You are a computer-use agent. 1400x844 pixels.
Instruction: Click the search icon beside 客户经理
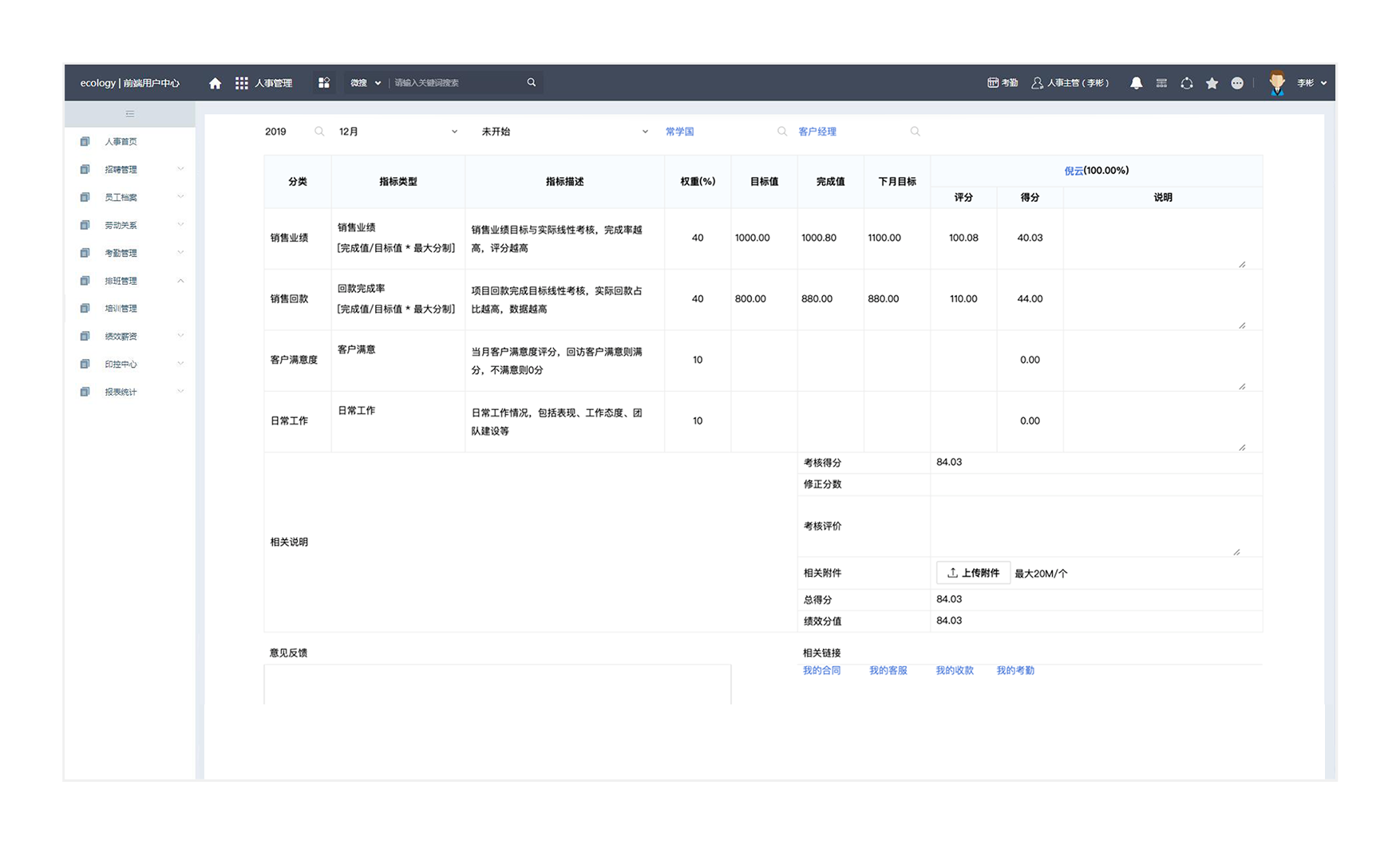click(x=916, y=132)
